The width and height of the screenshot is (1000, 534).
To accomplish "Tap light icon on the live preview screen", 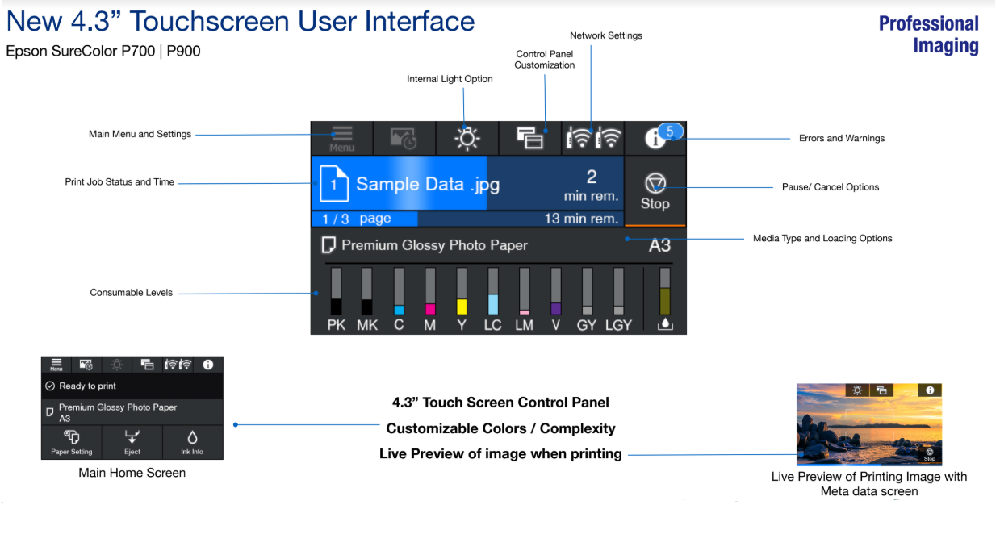I will [857, 390].
